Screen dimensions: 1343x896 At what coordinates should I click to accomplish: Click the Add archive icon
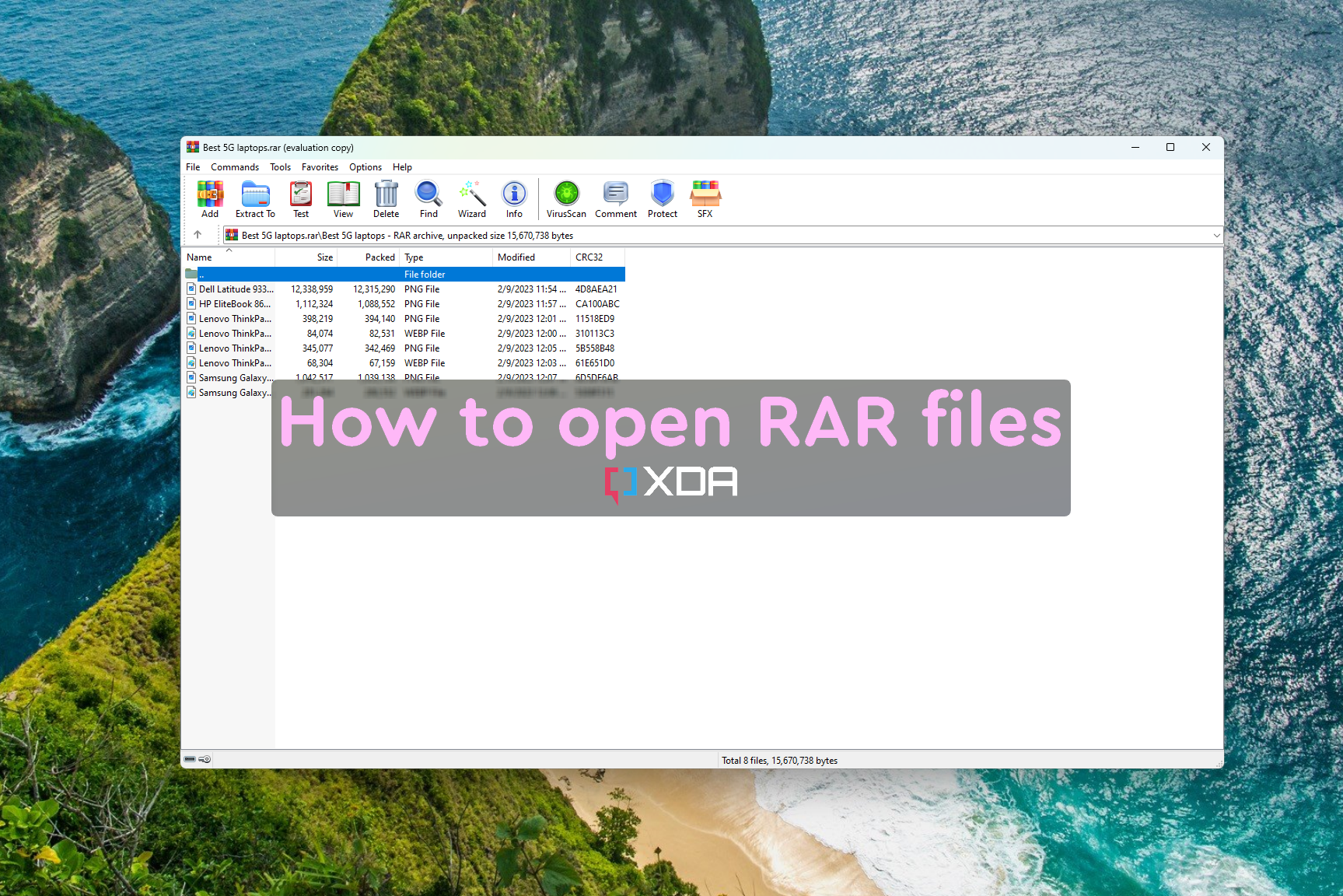[209, 198]
